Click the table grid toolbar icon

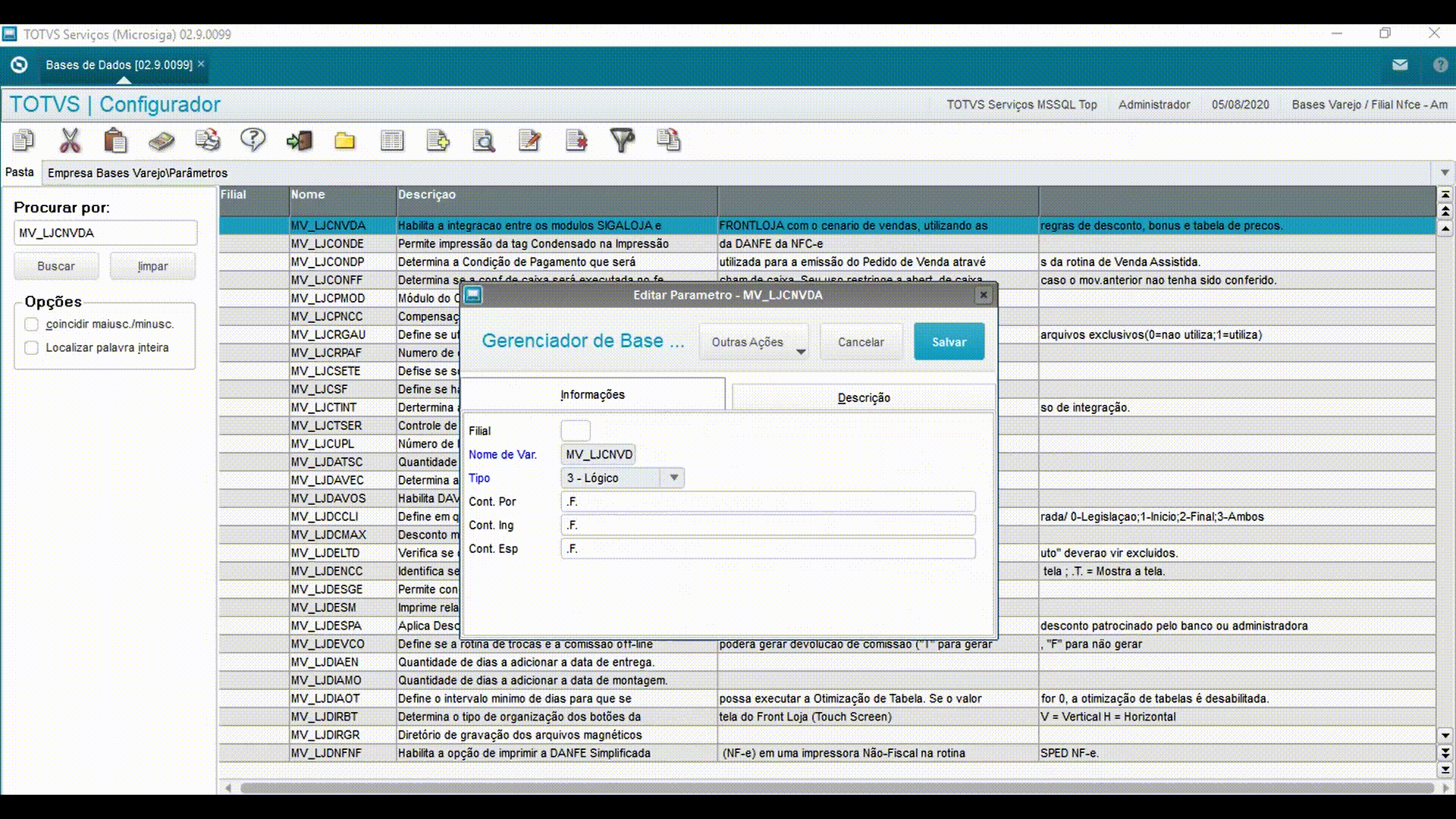tap(392, 141)
